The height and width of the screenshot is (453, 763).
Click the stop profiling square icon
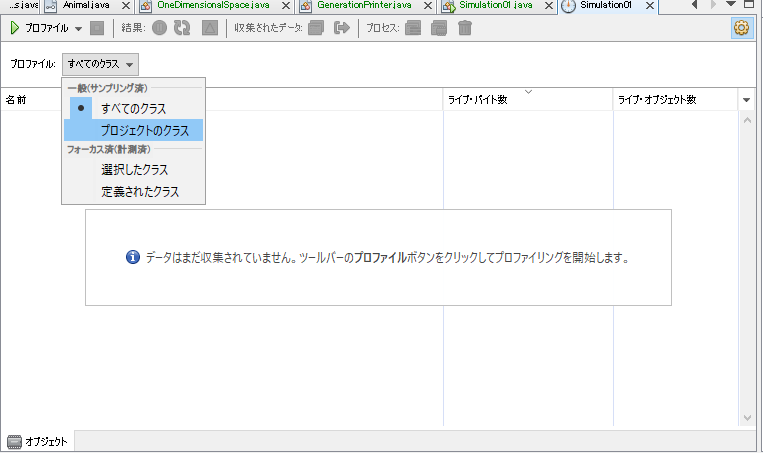97,28
